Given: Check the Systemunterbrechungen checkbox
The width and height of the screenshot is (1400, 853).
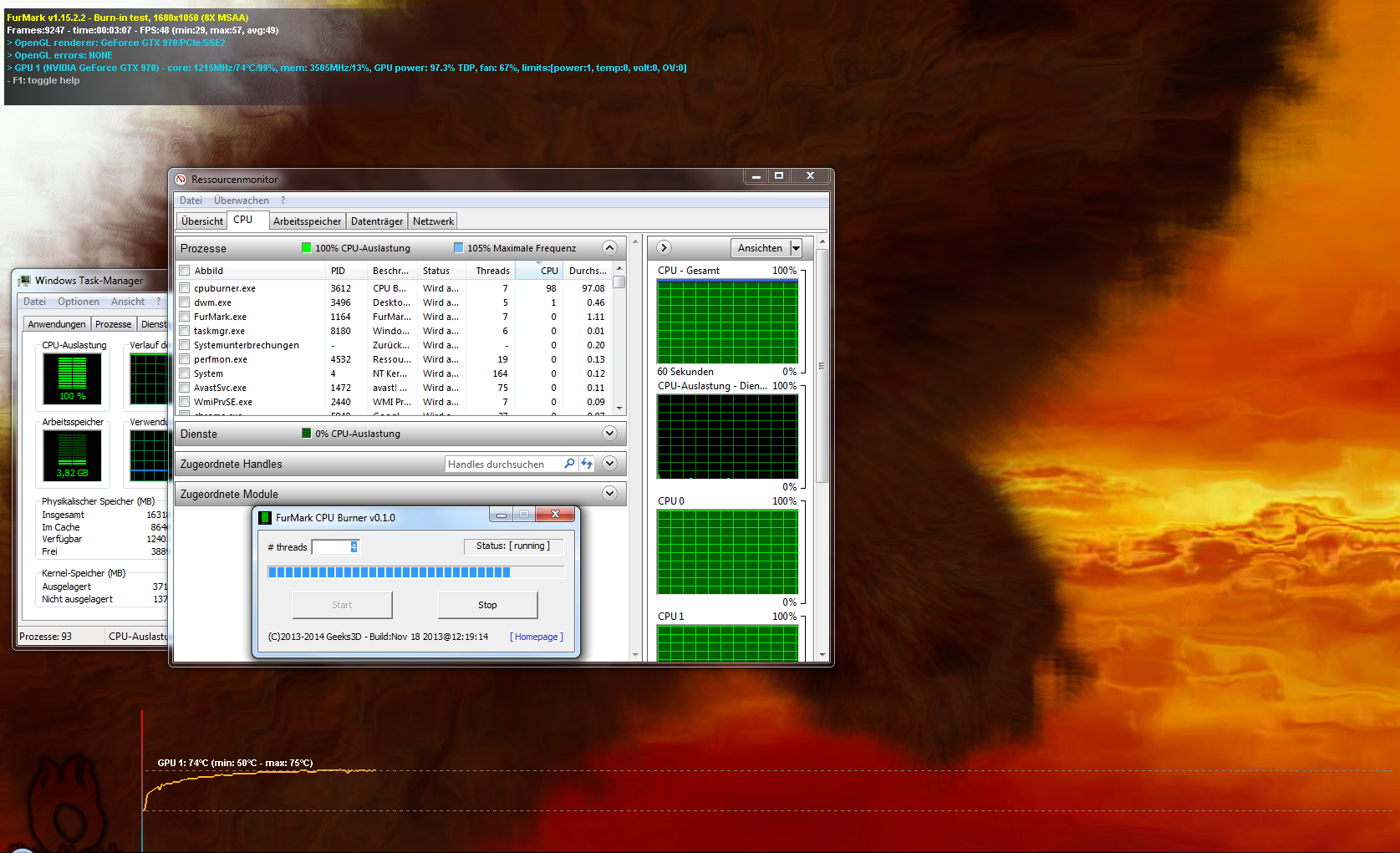Looking at the screenshot, I should pyautogui.click(x=185, y=345).
